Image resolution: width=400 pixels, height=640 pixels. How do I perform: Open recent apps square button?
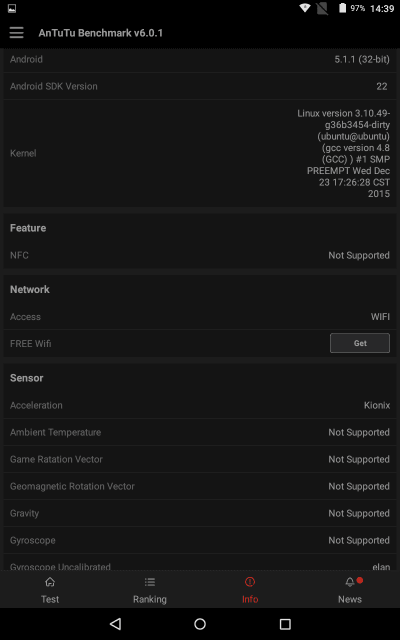point(285,624)
